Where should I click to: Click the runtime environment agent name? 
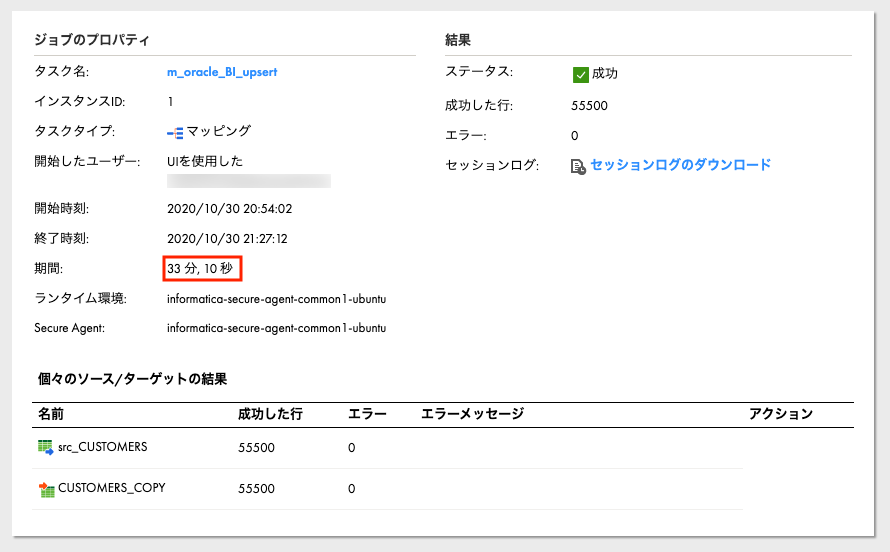click(276, 299)
